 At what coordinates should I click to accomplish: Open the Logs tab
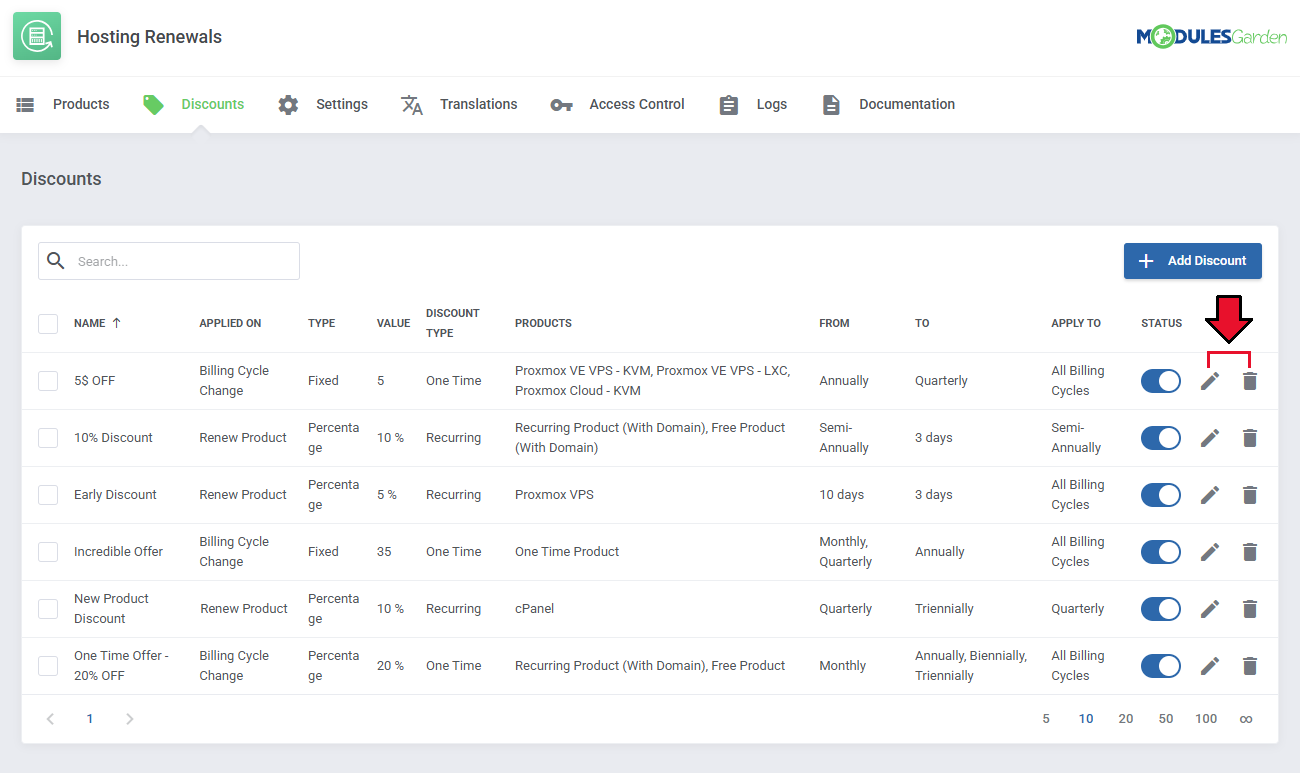click(x=753, y=104)
